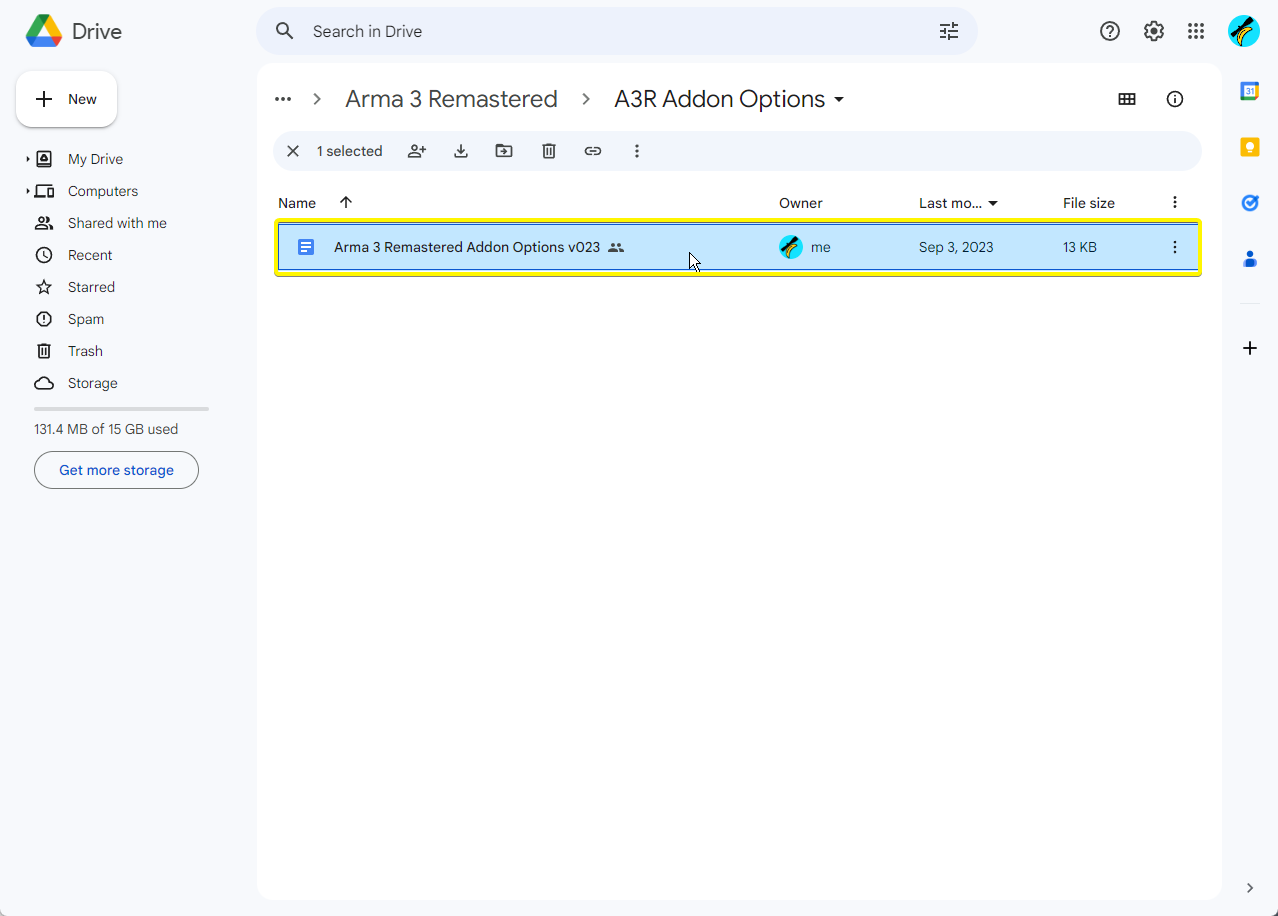Open column options three-dot menu in header
Image resolution: width=1278 pixels, height=916 pixels.
(1175, 203)
